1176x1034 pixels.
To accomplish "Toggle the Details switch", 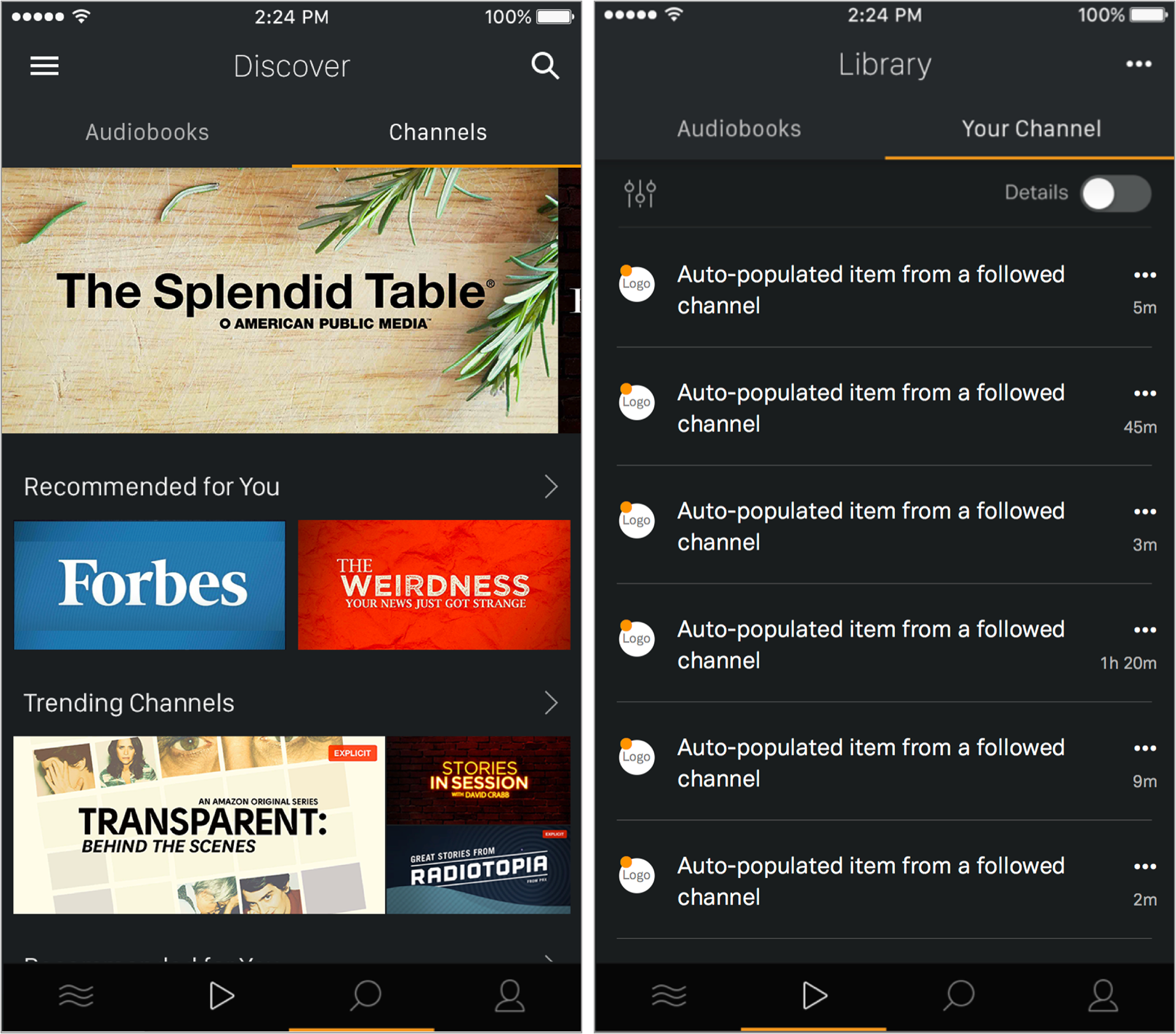I will coord(1116,194).
